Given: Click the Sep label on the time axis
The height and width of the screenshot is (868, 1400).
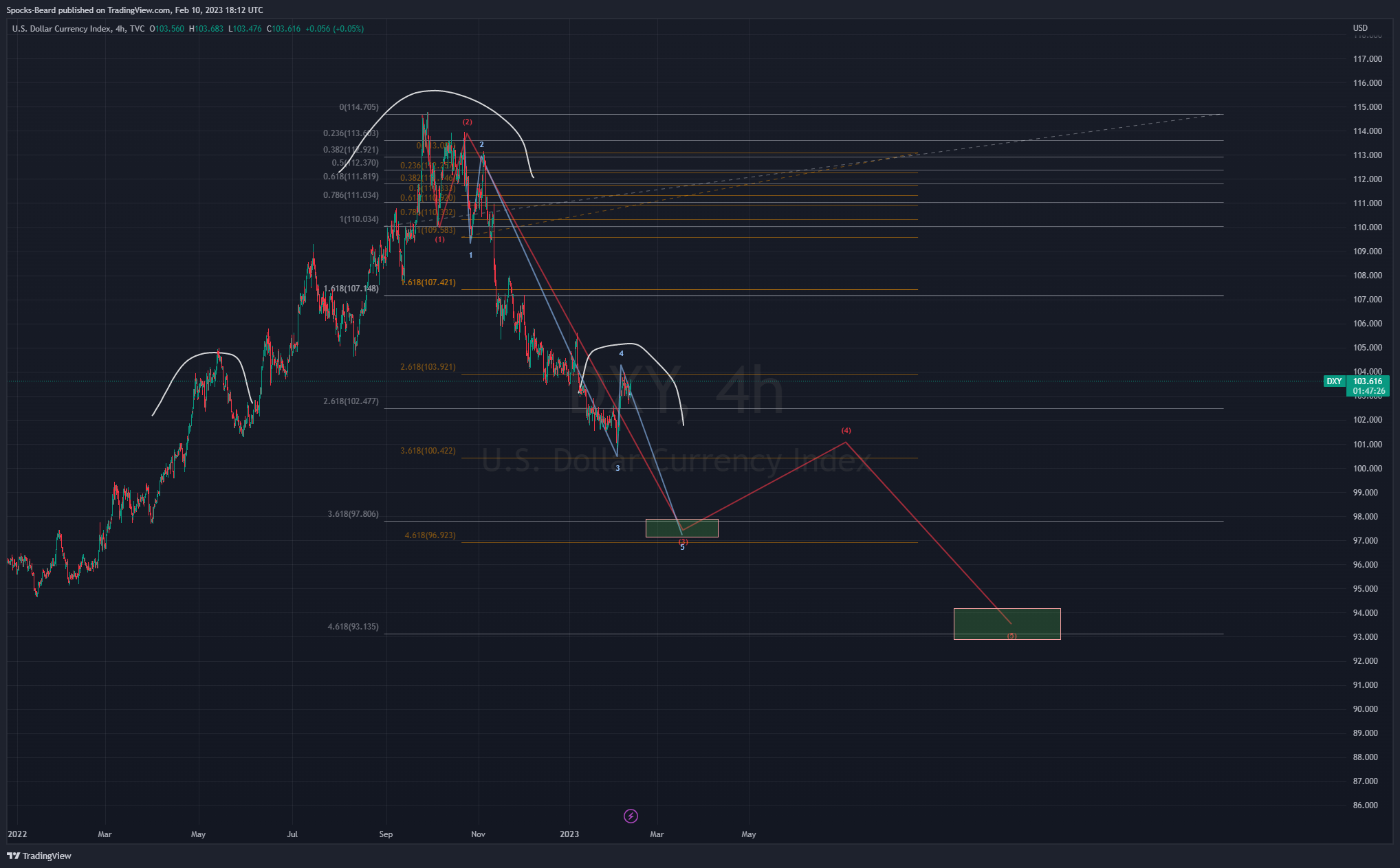Looking at the screenshot, I should click(x=386, y=834).
